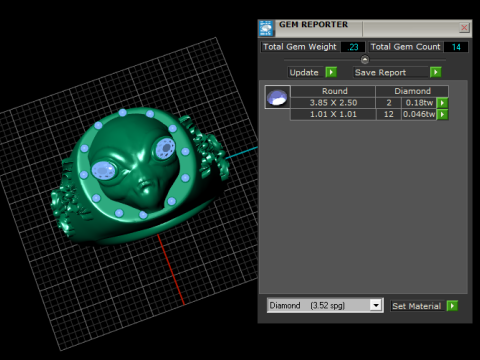Click the Total Gem Weight value field

pyautogui.click(x=353, y=47)
